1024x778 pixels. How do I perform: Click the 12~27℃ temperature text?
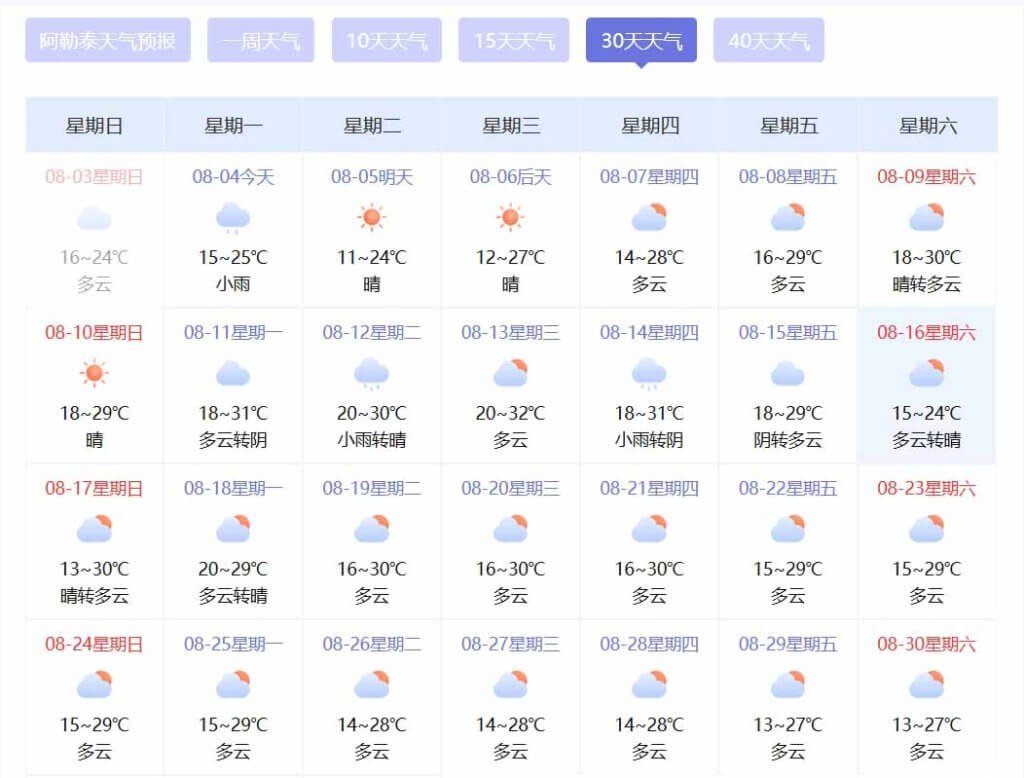tap(510, 257)
